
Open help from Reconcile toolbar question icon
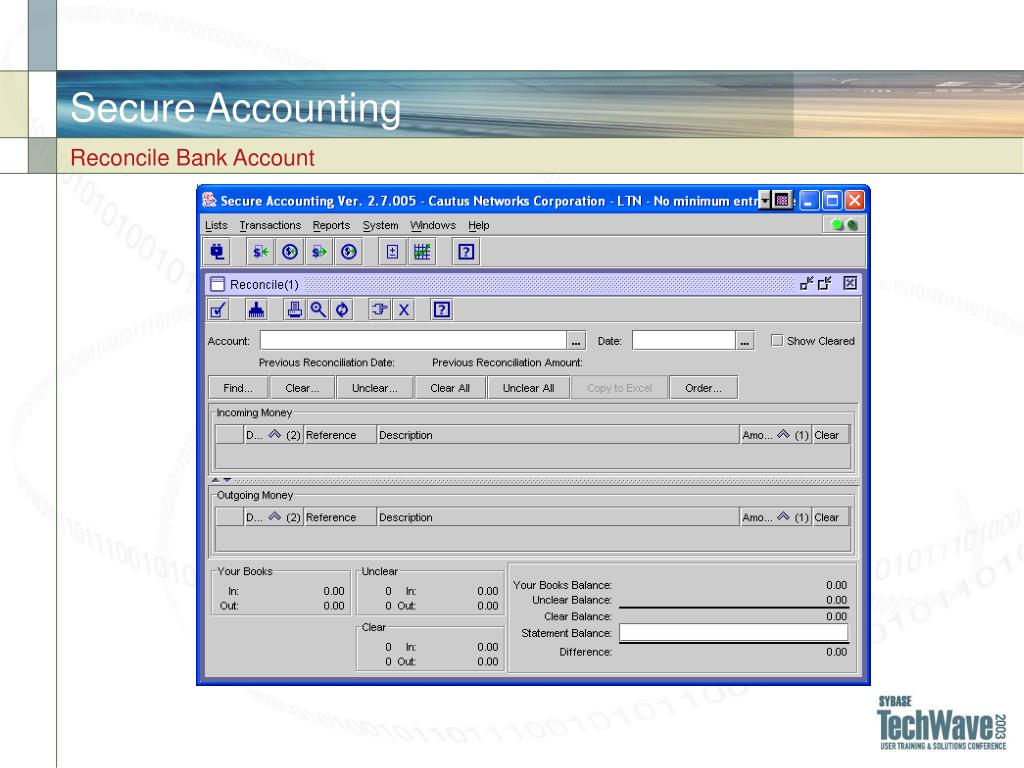(x=441, y=310)
